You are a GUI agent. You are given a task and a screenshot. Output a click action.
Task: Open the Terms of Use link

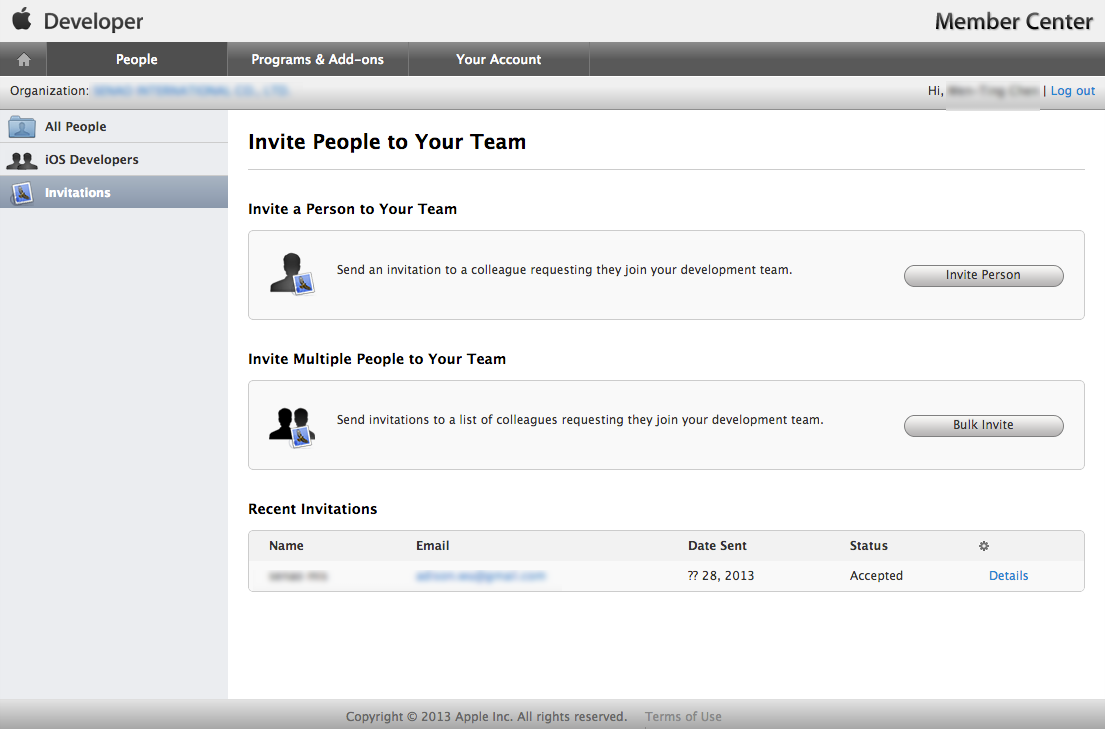683,716
